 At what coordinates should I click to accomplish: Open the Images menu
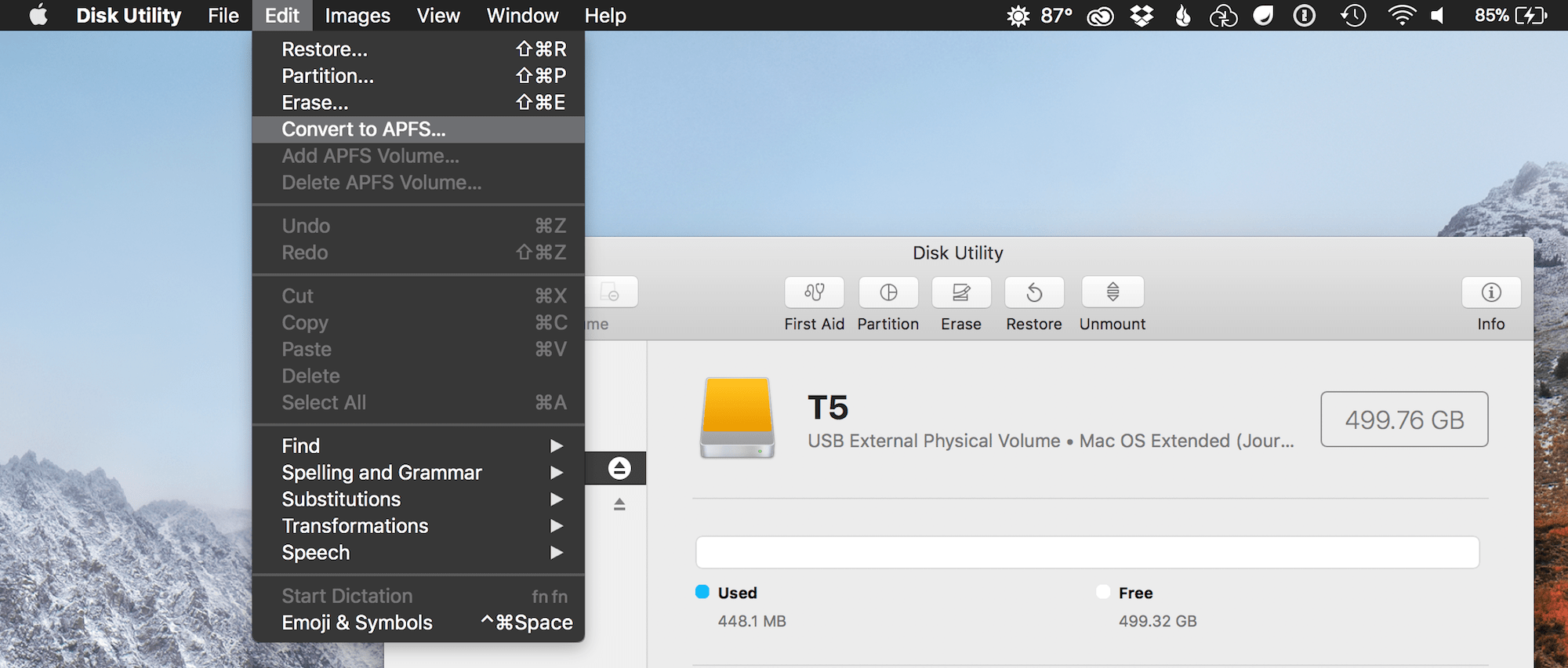coord(358,15)
